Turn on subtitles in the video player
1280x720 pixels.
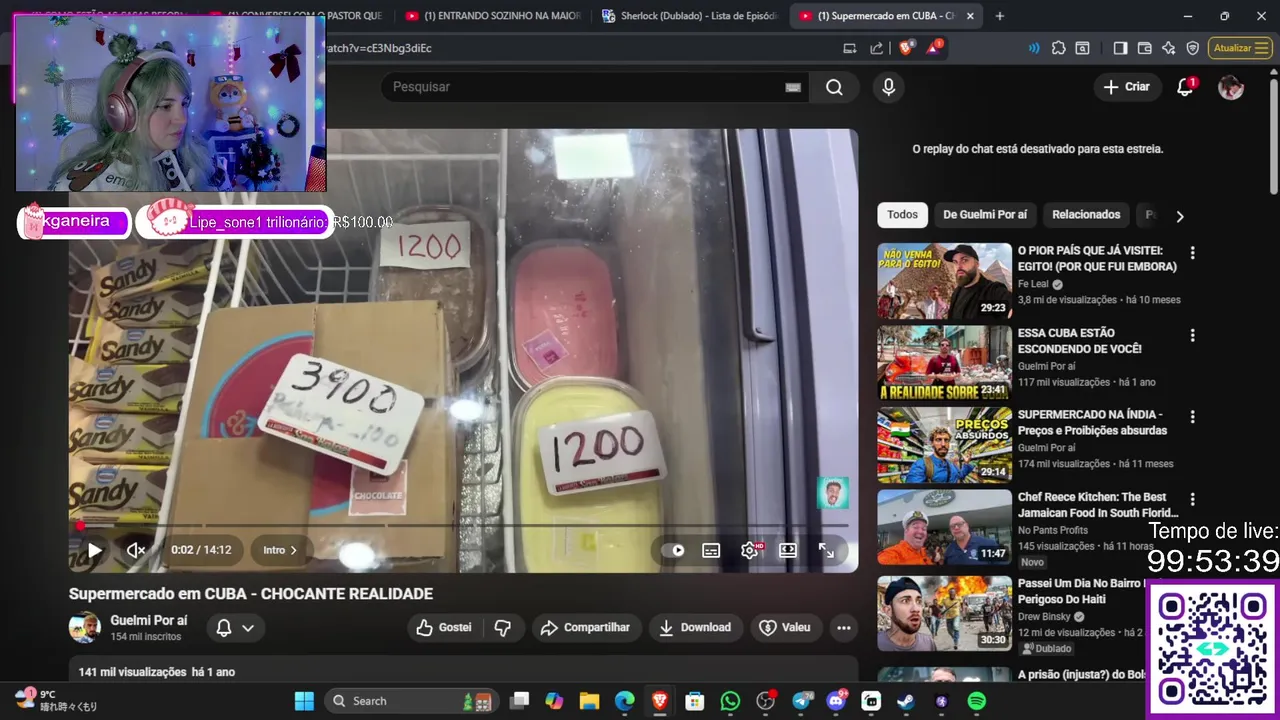(711, 550)
